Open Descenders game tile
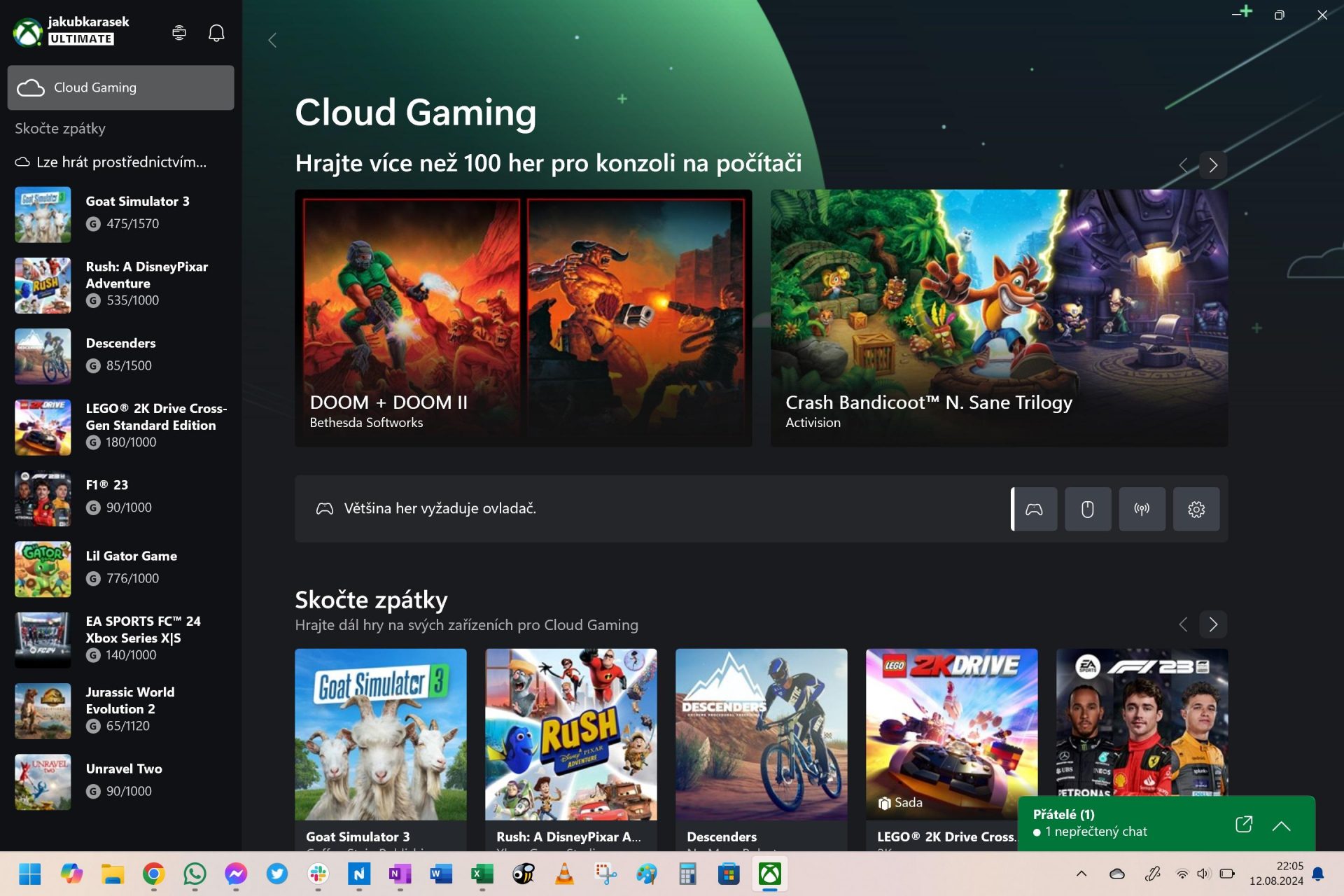Image resolution: width=1344 pixels, height=896 pixels. [x=761, y=750]
